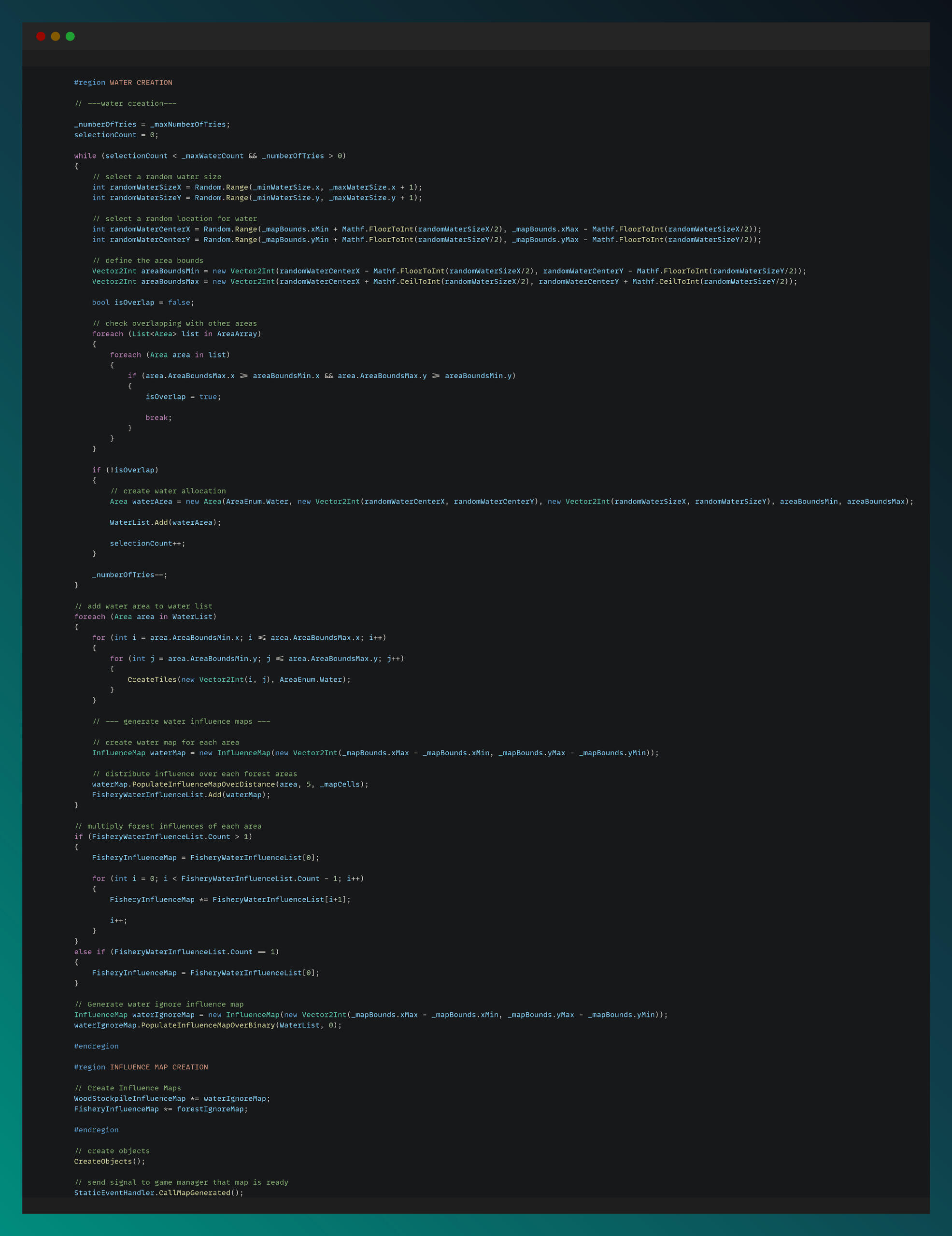Click the 'StaticEventHandler.CallMapGenerated();' line
The width and height of the screenshot is (952, 1236).
tap(158, 1193)
